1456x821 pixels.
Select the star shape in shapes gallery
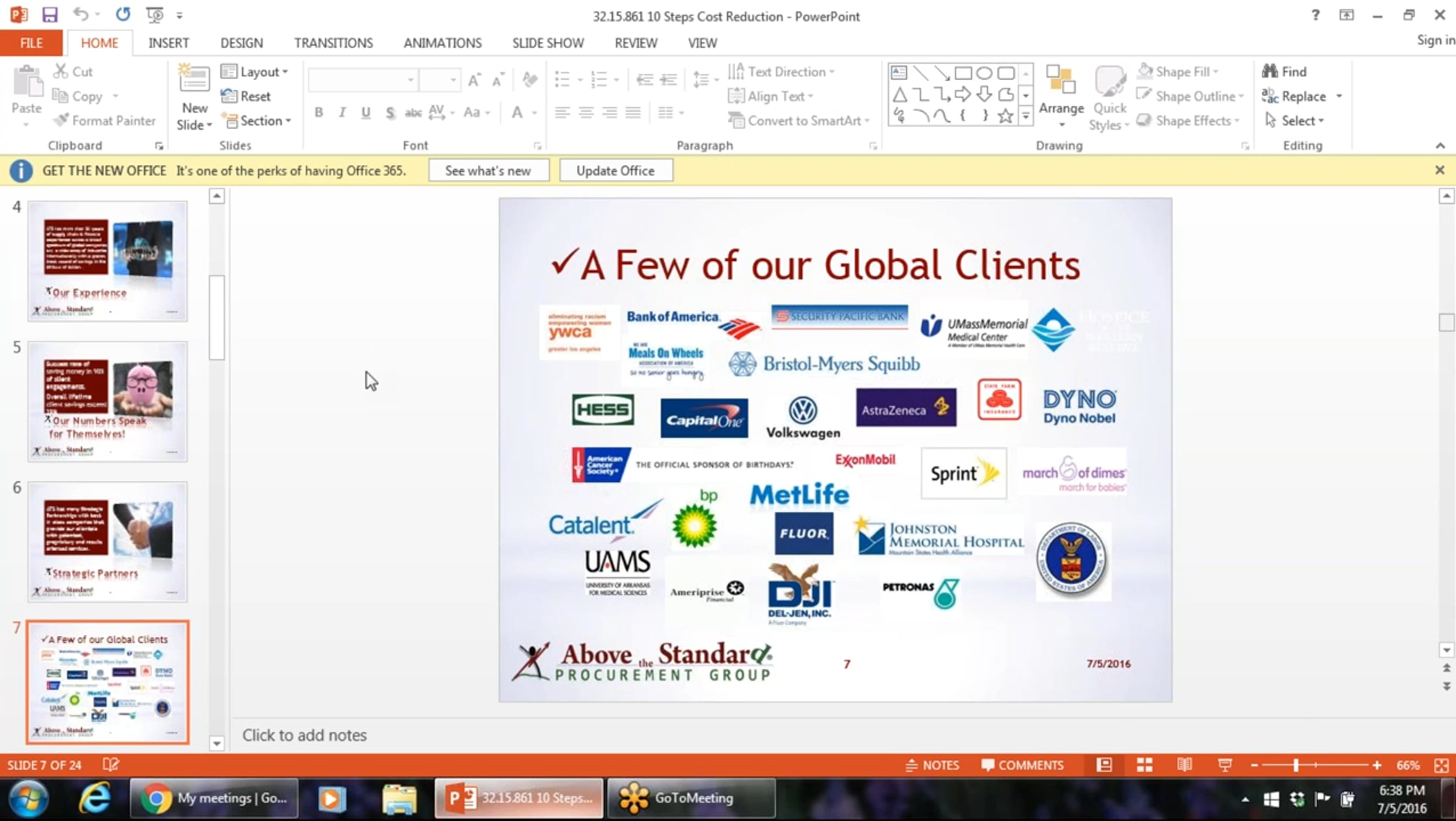[1005, 115]
